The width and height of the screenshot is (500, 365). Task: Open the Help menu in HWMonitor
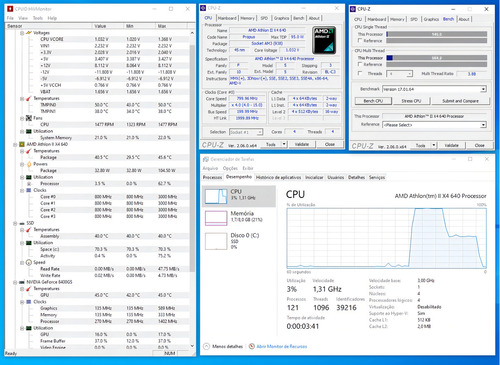click(x=52, y=18)
